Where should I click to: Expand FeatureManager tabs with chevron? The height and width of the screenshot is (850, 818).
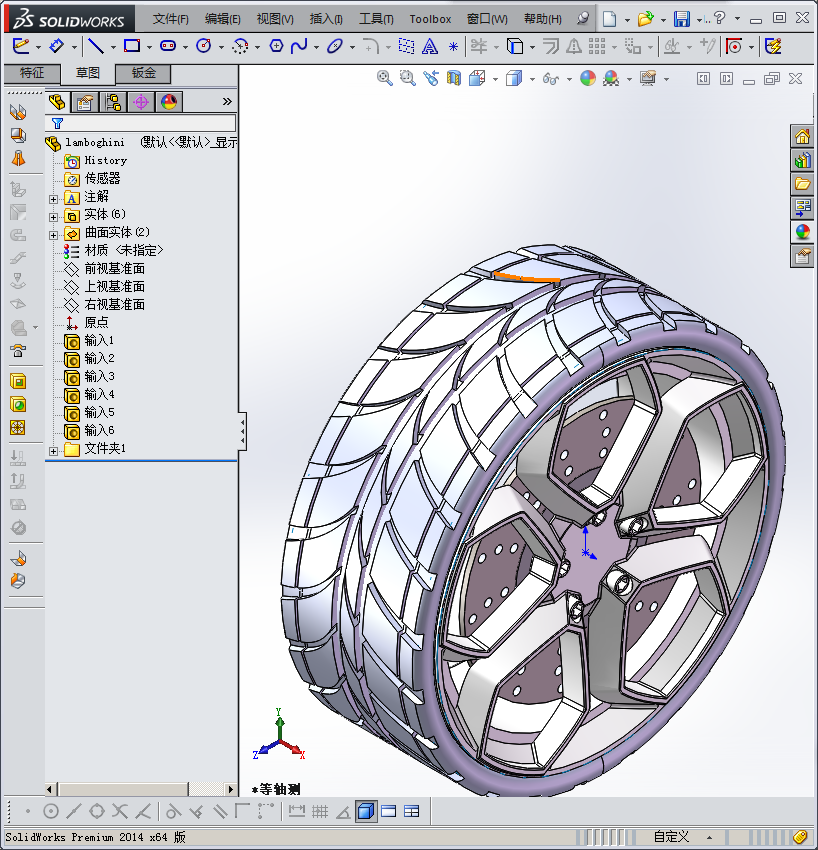point(227,101)
